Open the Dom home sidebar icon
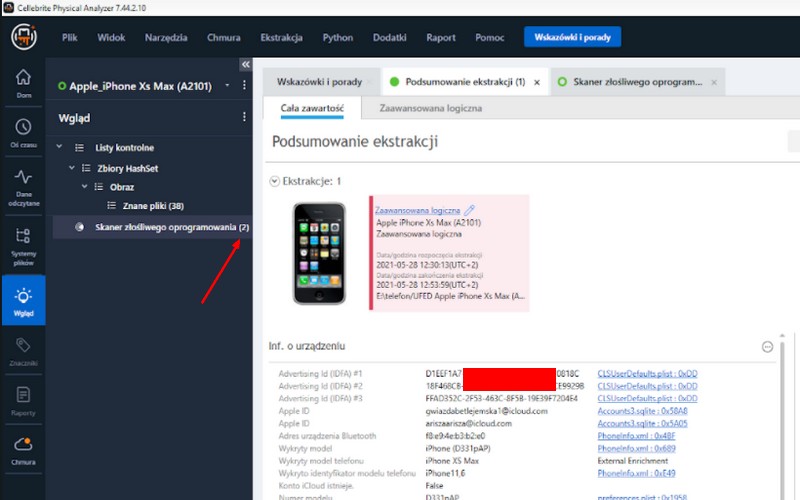Image resolution: width=800 pixels, height=500 pixels. pyautogui.click(x=23, y=83)
